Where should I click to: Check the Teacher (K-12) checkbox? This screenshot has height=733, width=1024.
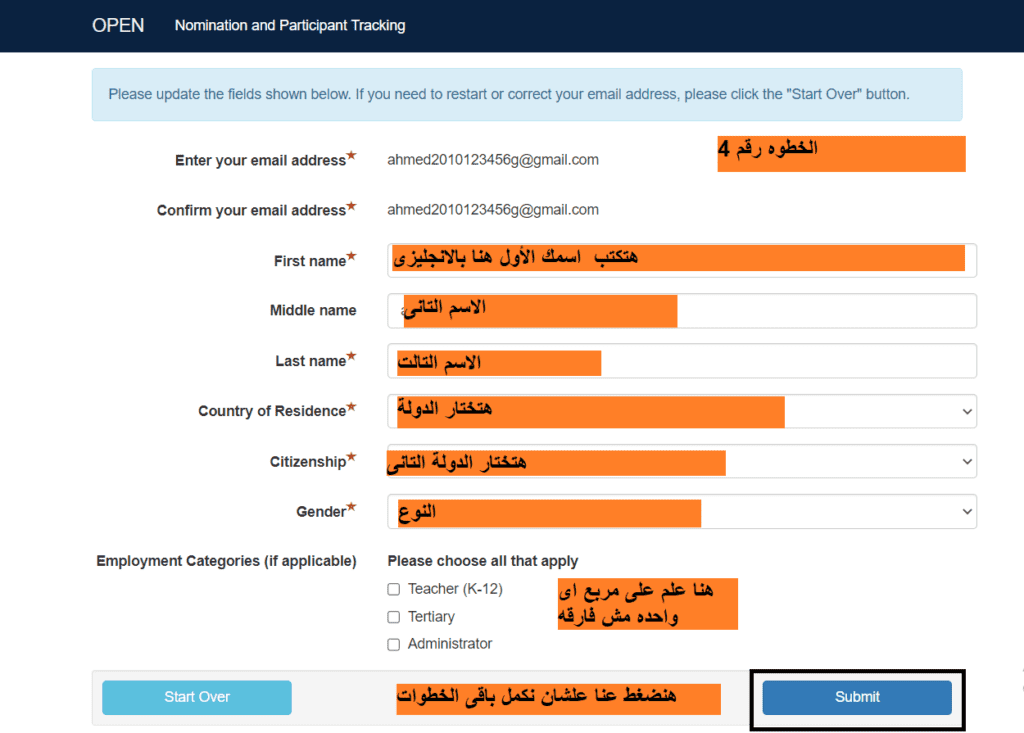[394, 590]
